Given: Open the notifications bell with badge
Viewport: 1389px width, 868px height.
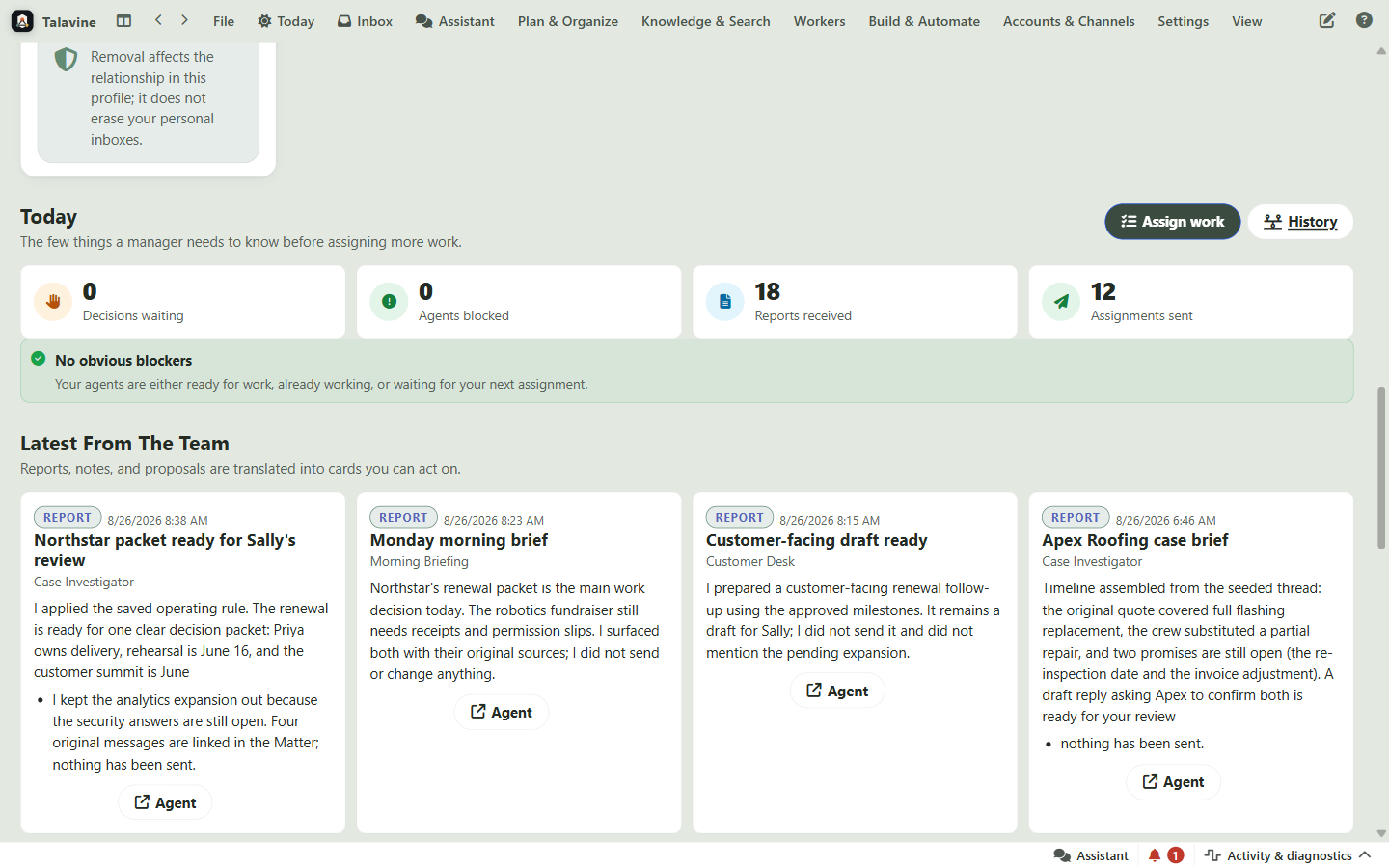Looking at the screenshot, I should tap(1165, 855).
